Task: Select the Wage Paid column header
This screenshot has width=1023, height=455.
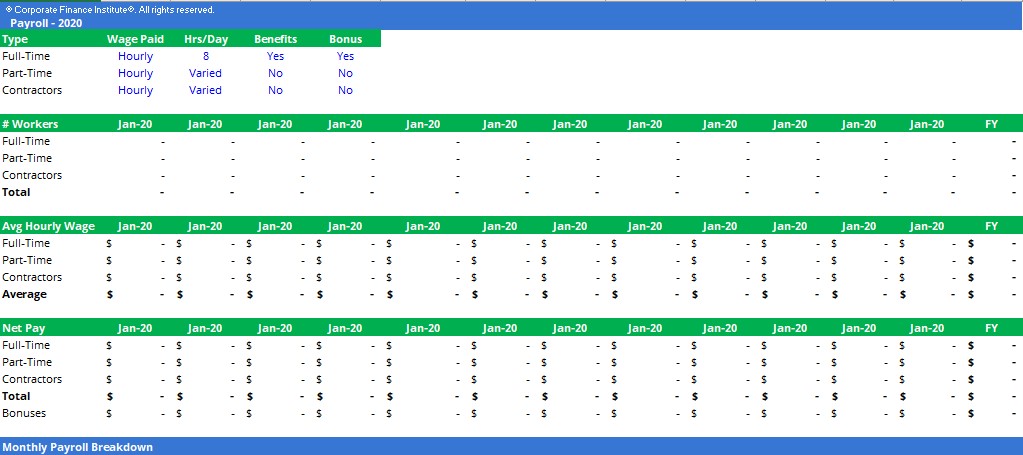Action: tap(135, 39)
